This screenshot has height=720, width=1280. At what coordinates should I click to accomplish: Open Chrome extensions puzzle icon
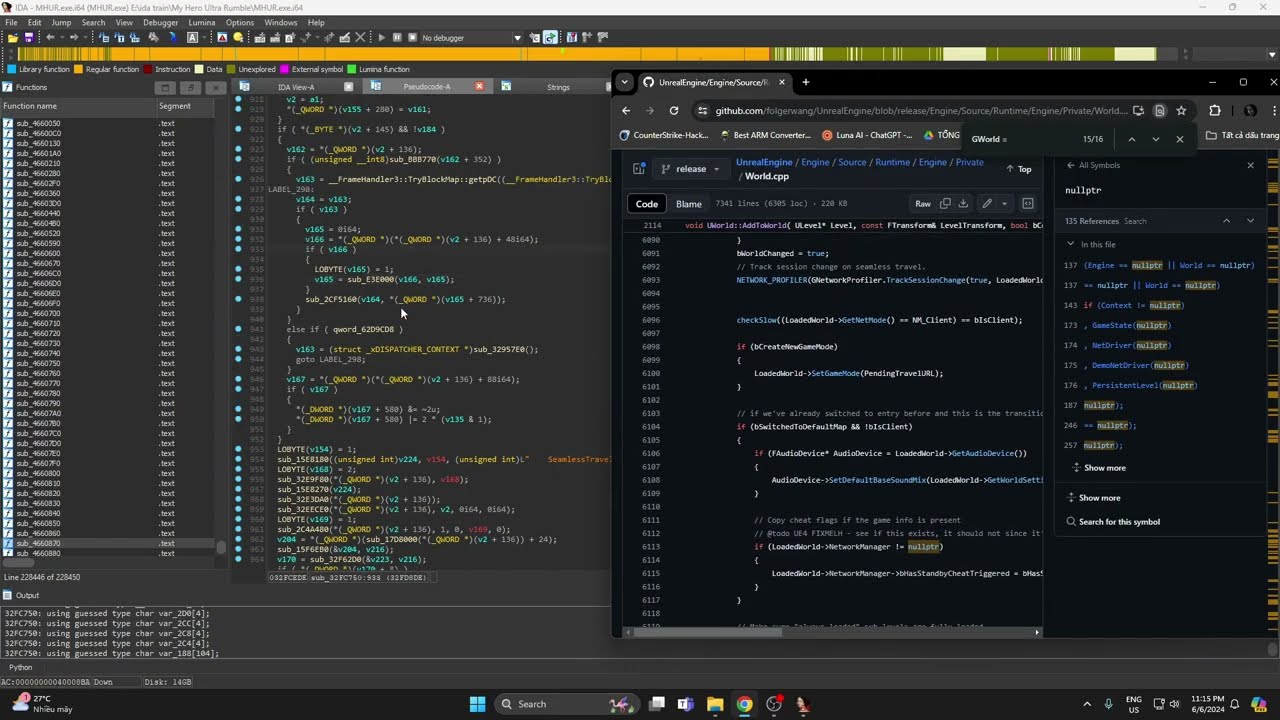(1215, 111)
